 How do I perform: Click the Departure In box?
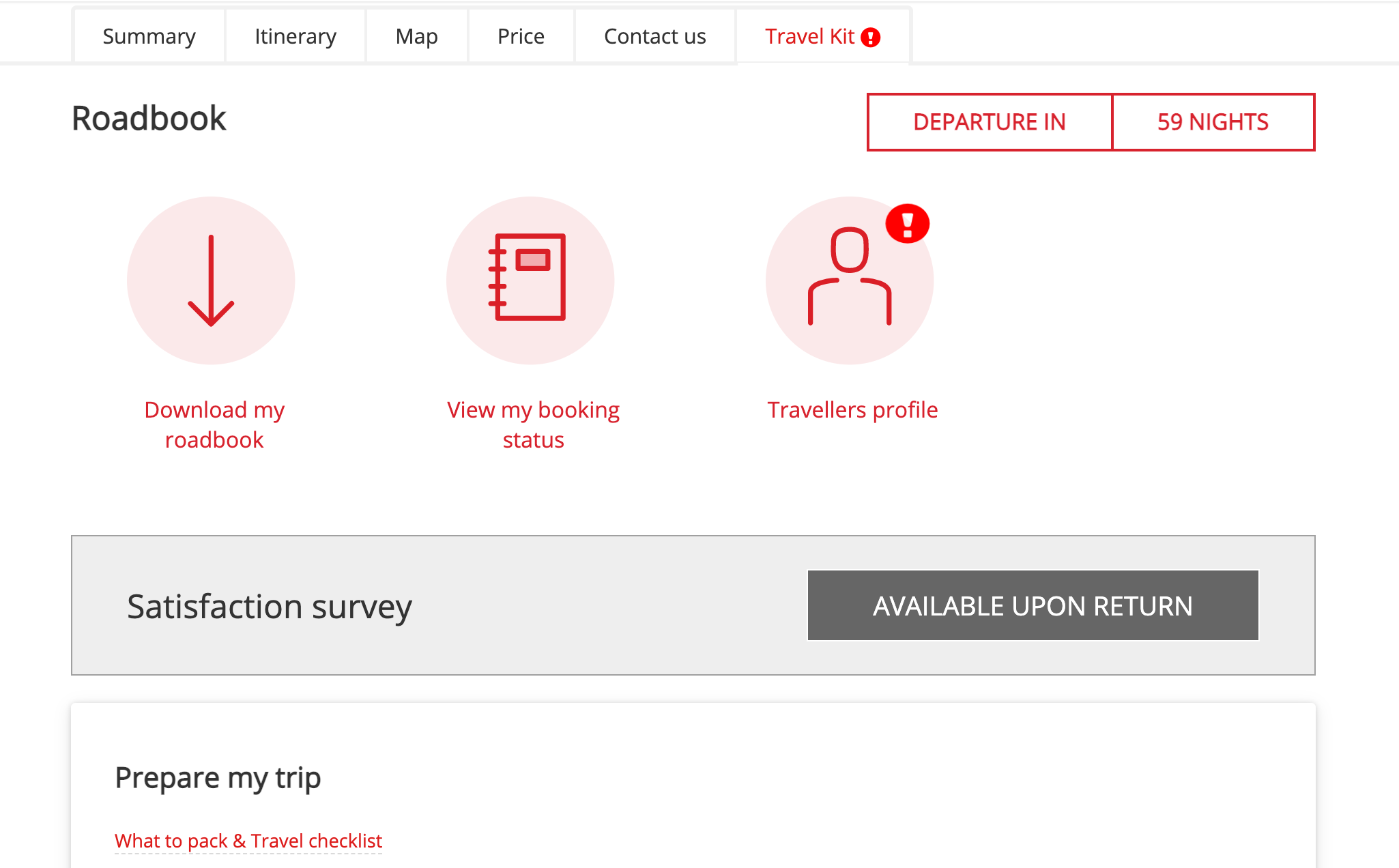click(x=990, y=122)
